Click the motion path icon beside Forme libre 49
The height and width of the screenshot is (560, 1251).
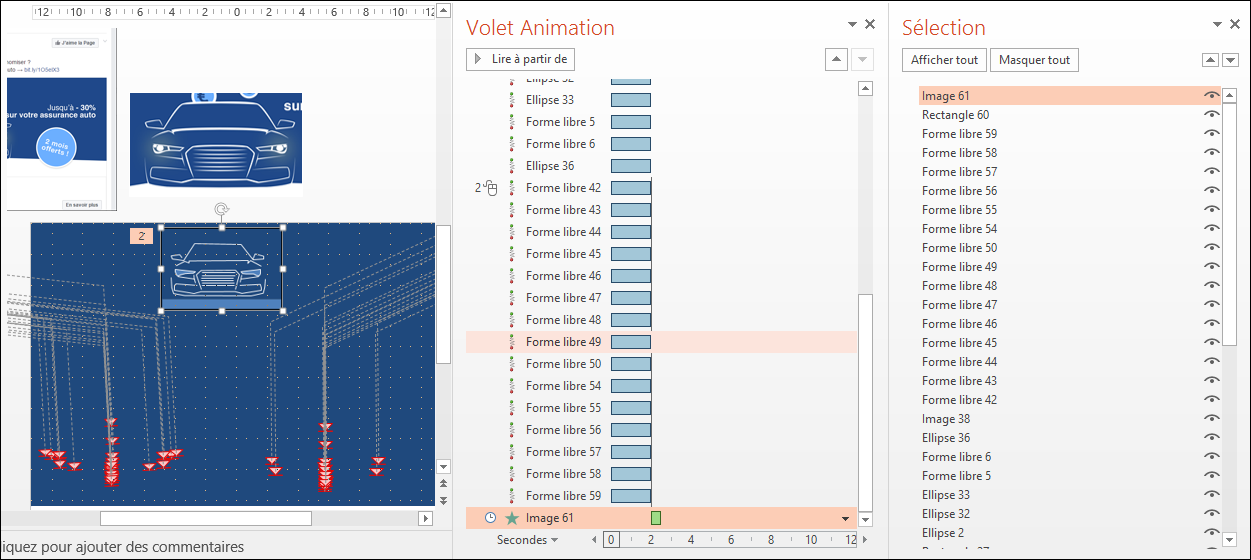point(512,342)
